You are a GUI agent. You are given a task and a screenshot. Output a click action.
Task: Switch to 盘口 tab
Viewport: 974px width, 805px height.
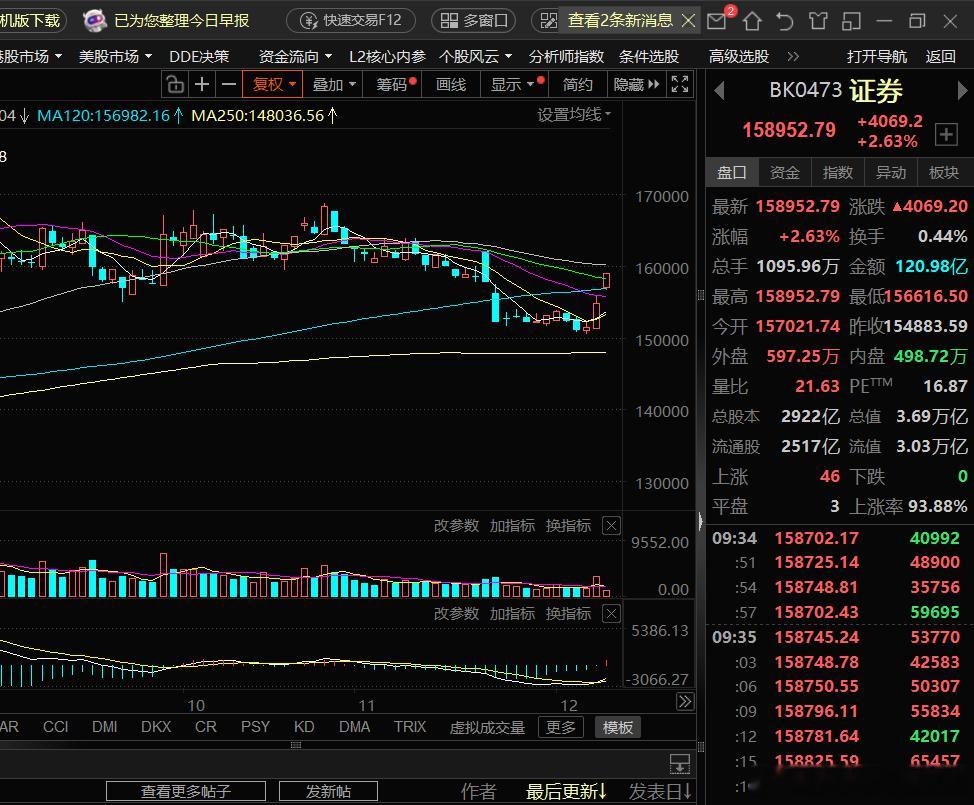pyautogui.click(x=732, y=172)
